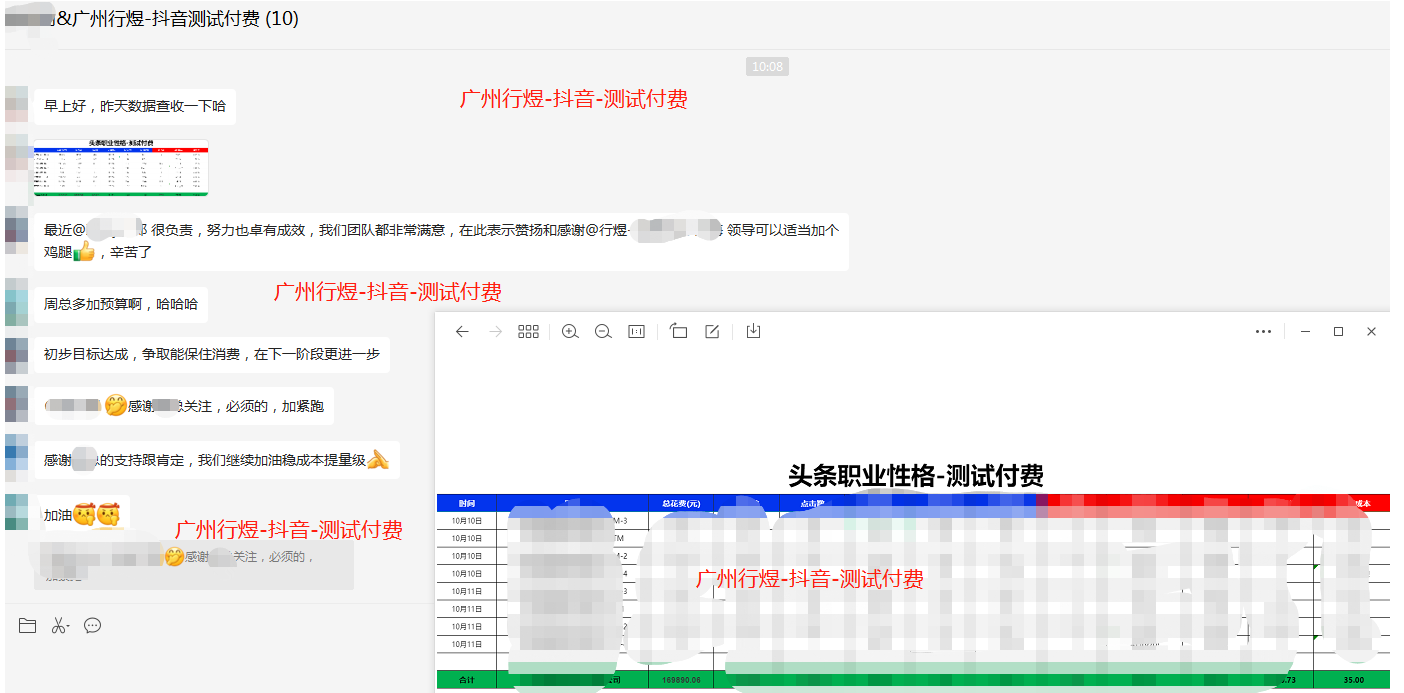
Task: Click avatar beside '周总多加预算啊' message
Action: point(16,302)
